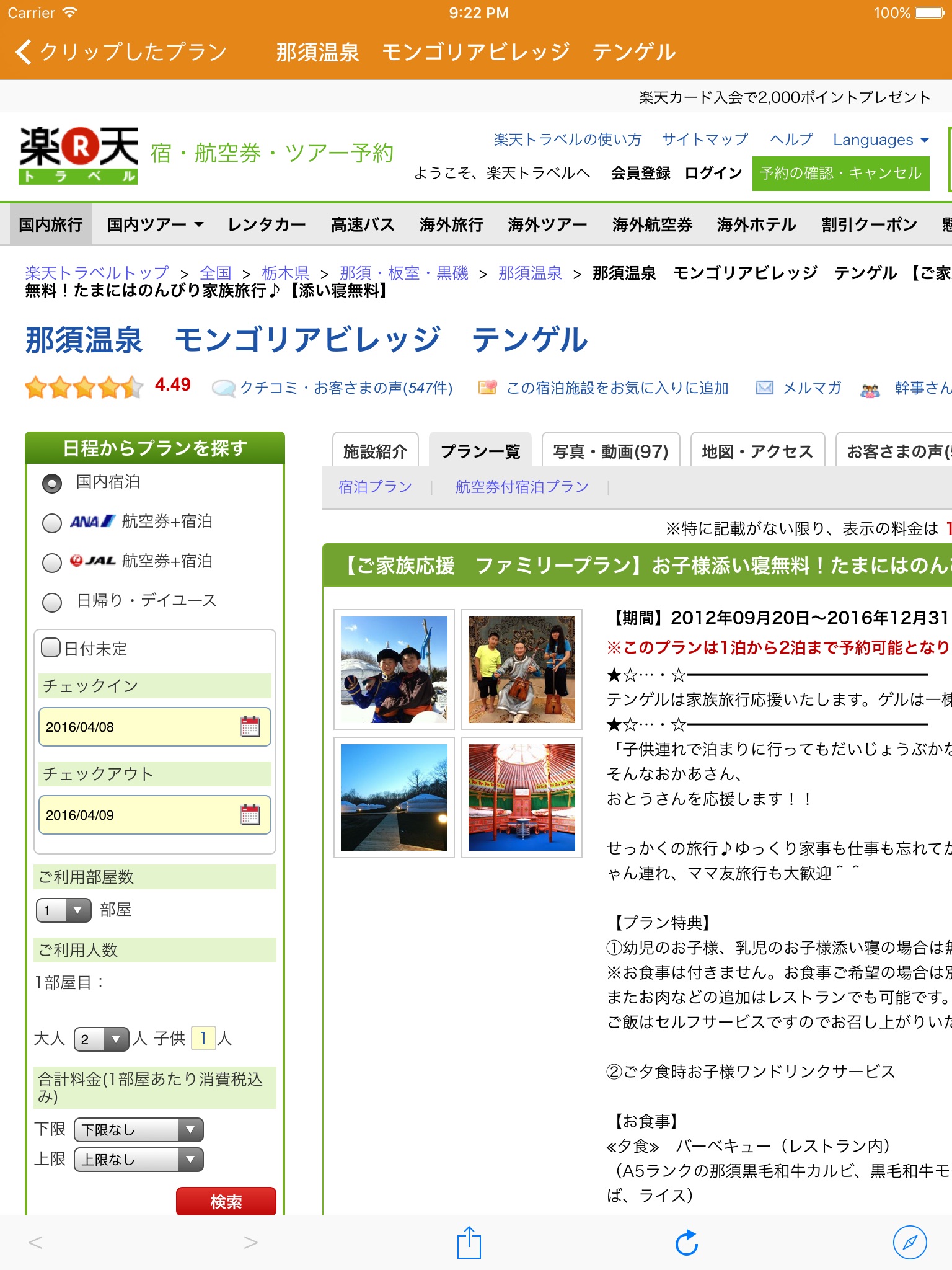Open photo of two children in snow
The height and width of the screenshot is (1270, 952).
tap(394, 670)
